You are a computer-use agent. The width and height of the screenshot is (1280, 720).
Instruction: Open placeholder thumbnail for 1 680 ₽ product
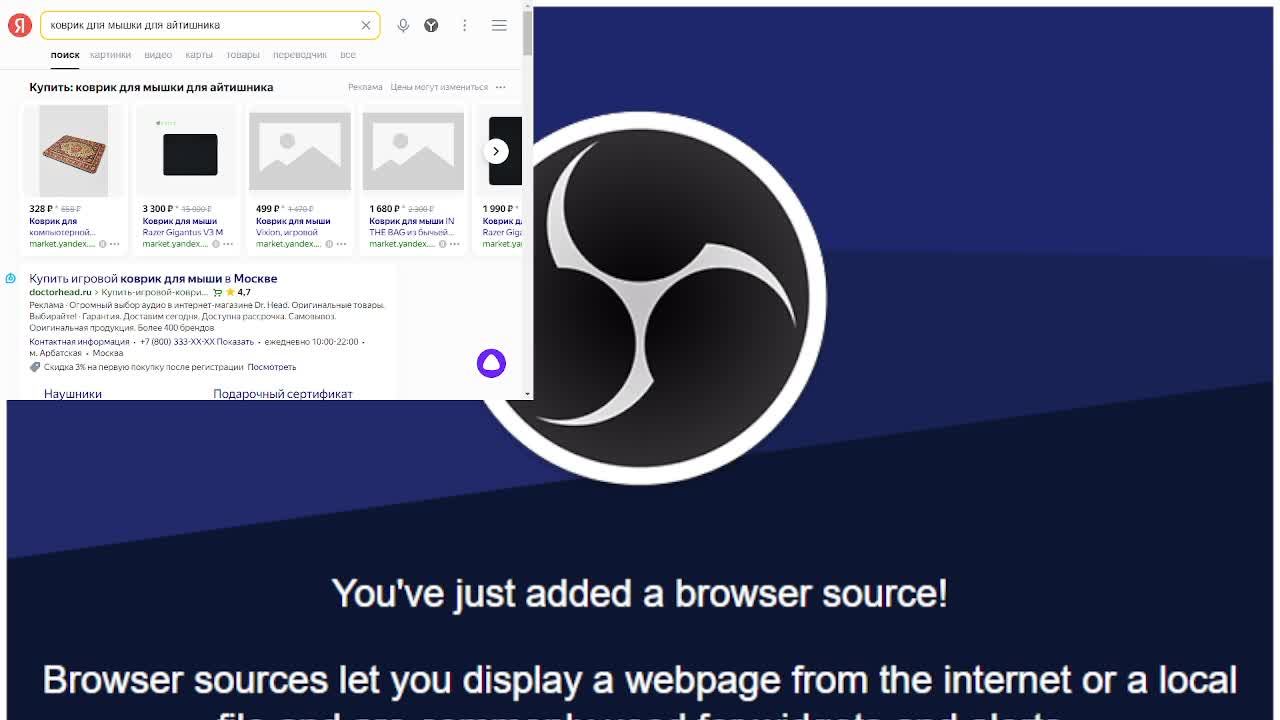(x=413, y=151)
